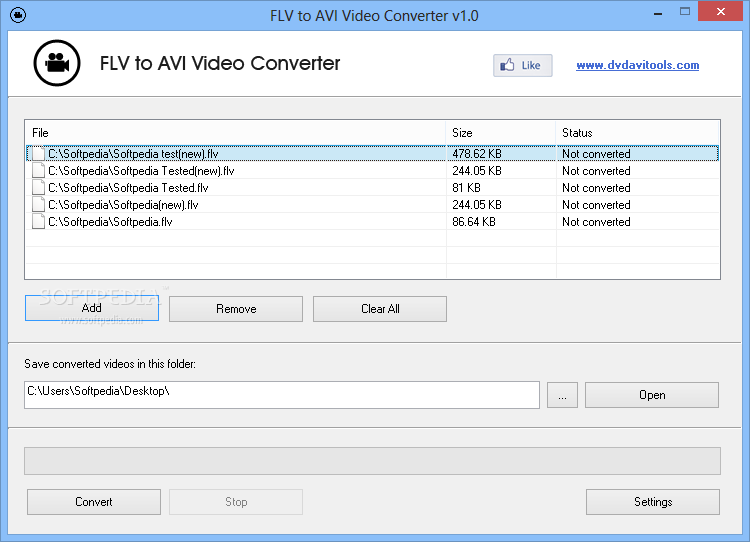Screen dimensions: 750x542
Task: Click file icon of Softpedia Tested.flv
Action: coord(38,188)
